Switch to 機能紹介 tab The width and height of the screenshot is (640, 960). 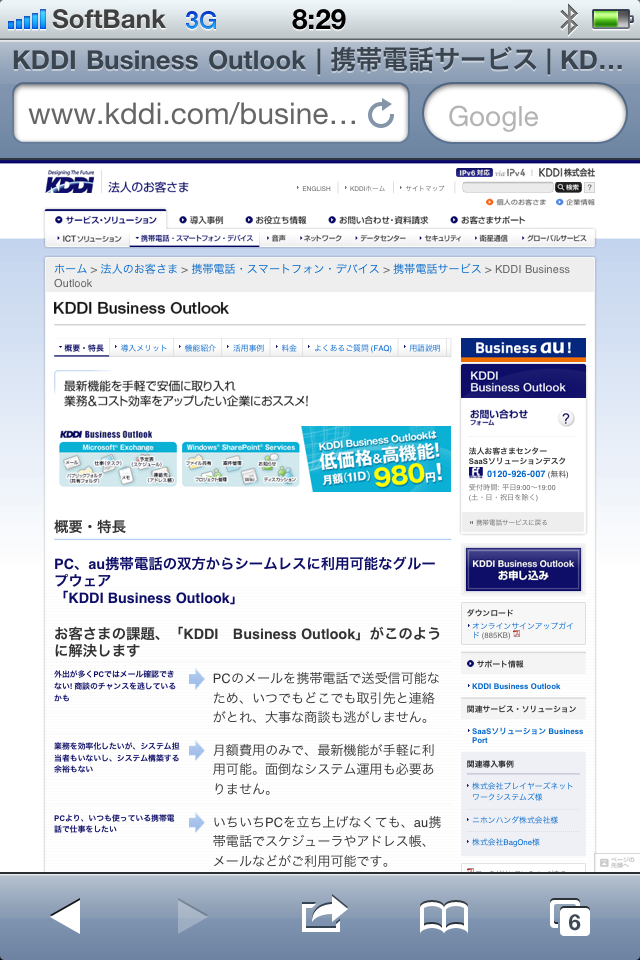tap(197, 348)
